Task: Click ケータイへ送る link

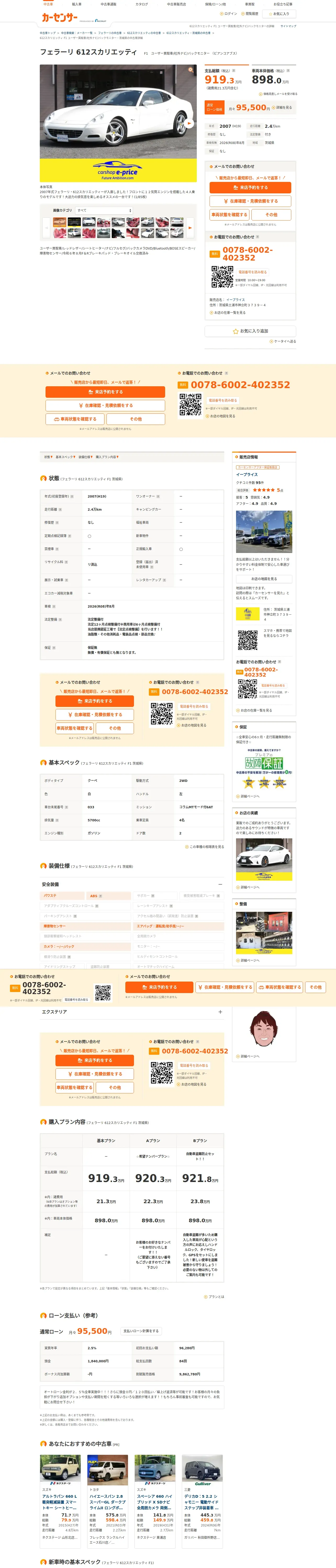Action: pos(283,342)
